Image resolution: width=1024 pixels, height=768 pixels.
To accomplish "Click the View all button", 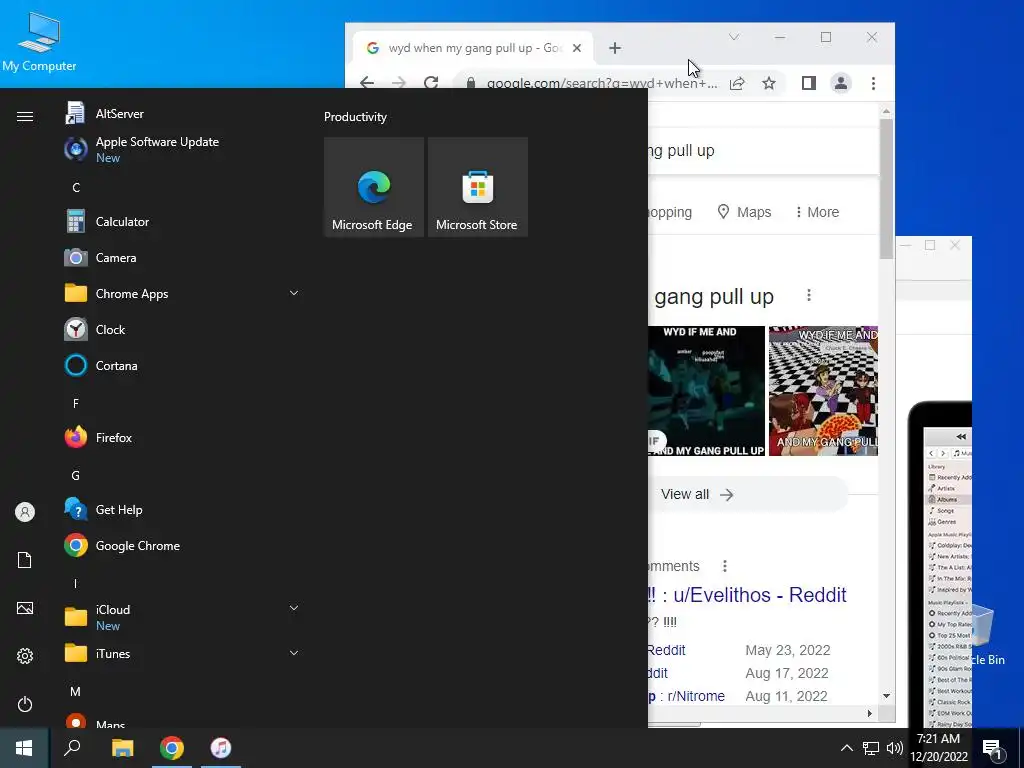I will 748,494.
